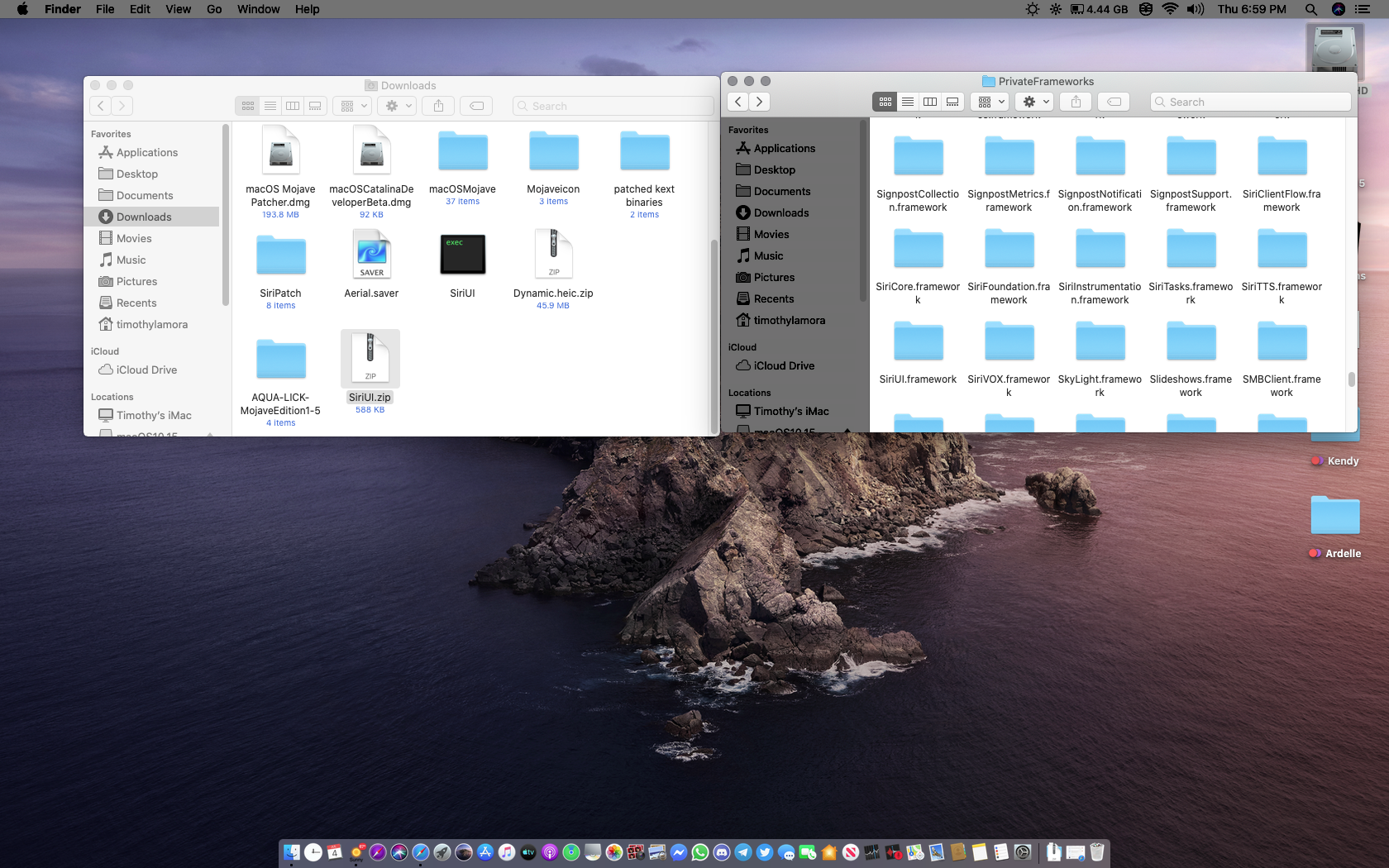1389x868 pixels.
Task: Open the Ardelle folder on the desktop
Action: click(x=1335, y=515)
